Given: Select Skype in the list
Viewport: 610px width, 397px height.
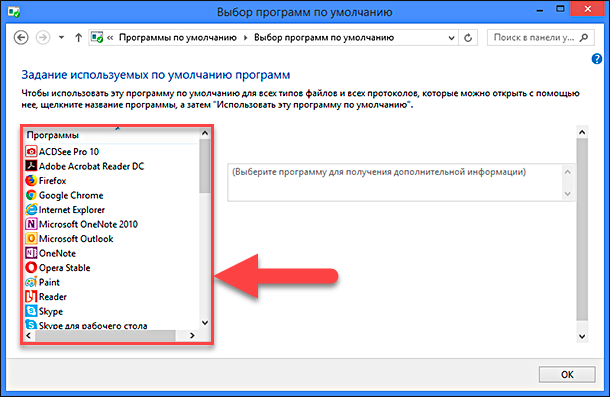Looking at the screenshot, I should [51, 311].
